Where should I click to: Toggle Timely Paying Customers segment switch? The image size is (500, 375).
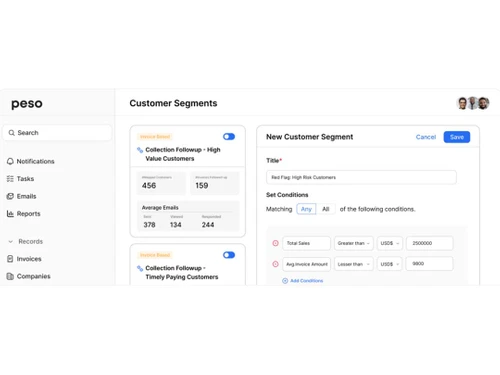[229, 255]
